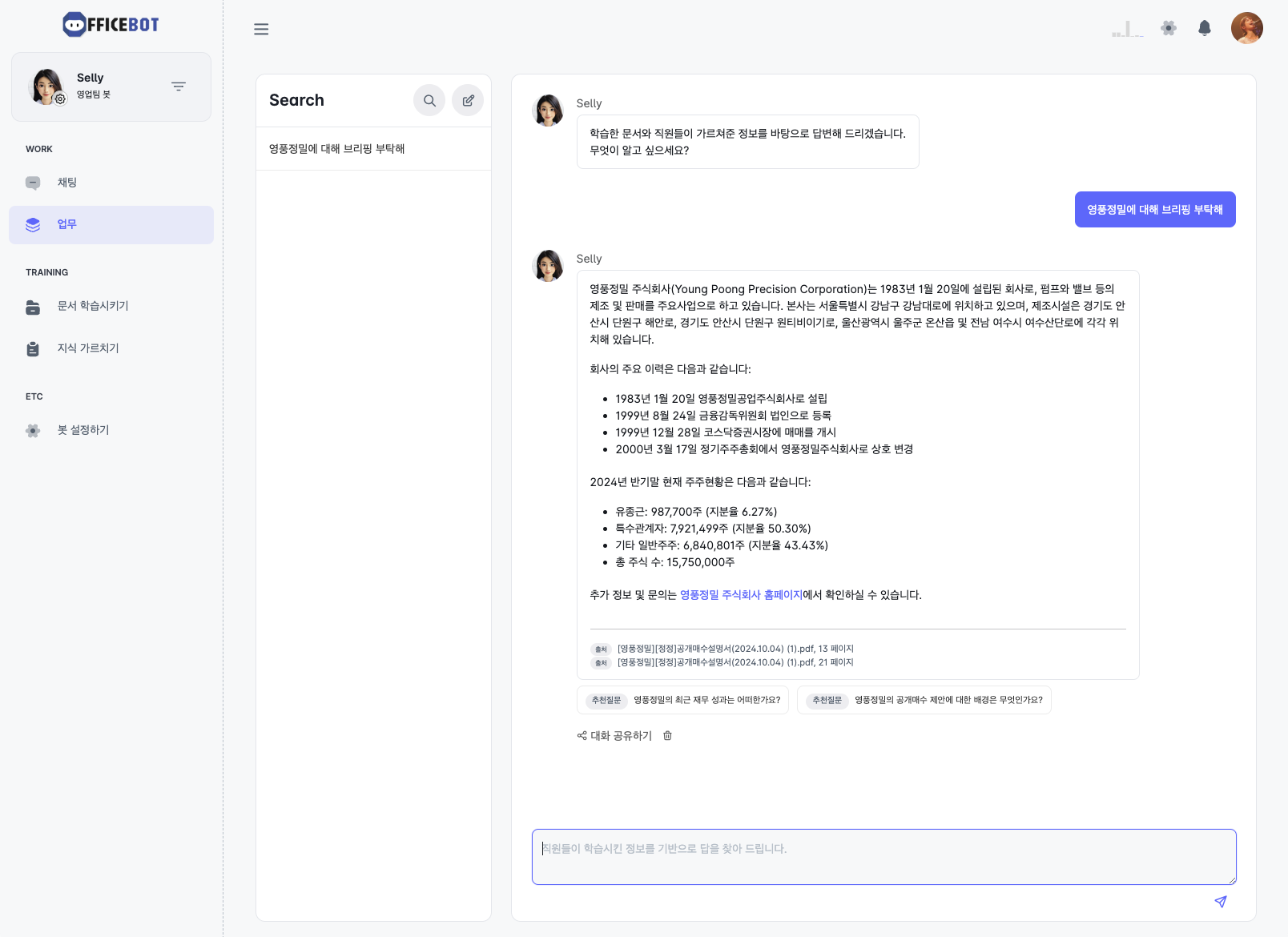Open 봇 설정하기 menu item

pyautogui.click(x=111, y=430)
